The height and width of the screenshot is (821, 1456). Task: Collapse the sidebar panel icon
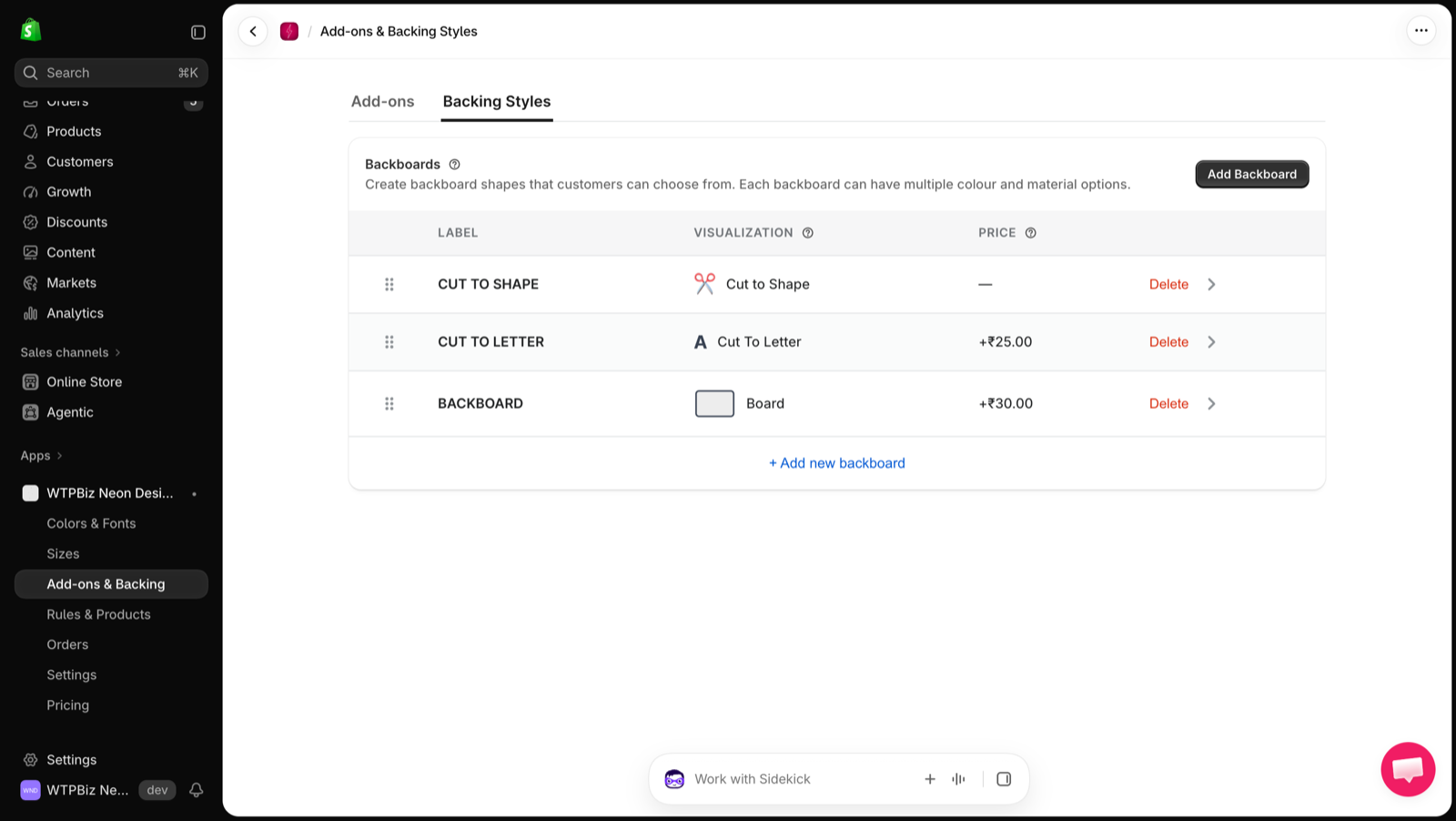click(x=198, y=32)
